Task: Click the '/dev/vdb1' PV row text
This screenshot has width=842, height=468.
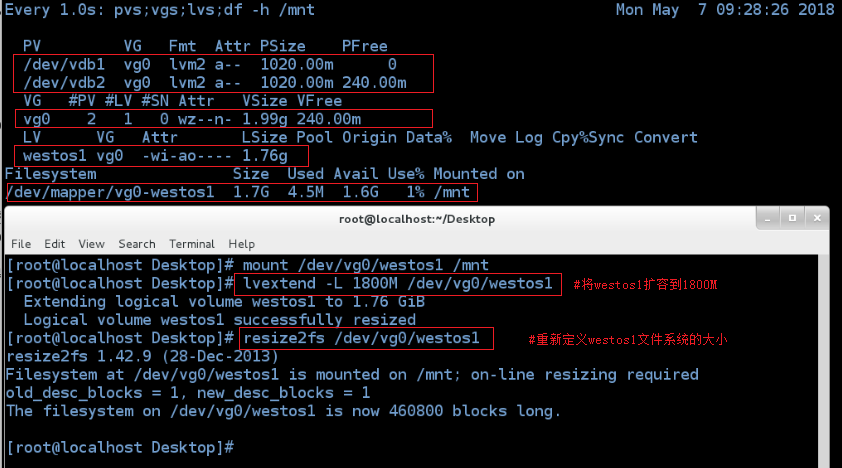Action: pyautogui.click(x=210, y=64)
